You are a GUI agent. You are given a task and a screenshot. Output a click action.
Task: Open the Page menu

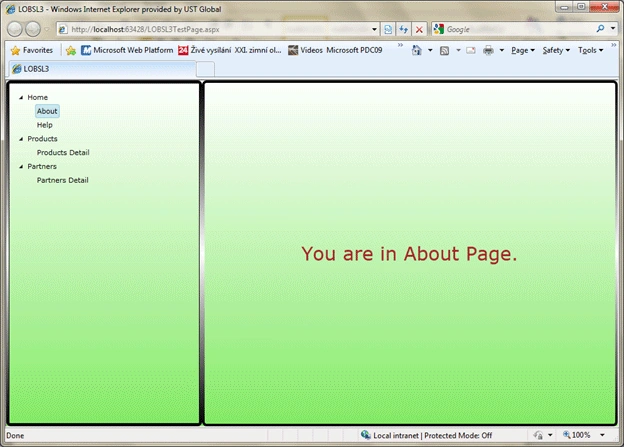point(523,51)
